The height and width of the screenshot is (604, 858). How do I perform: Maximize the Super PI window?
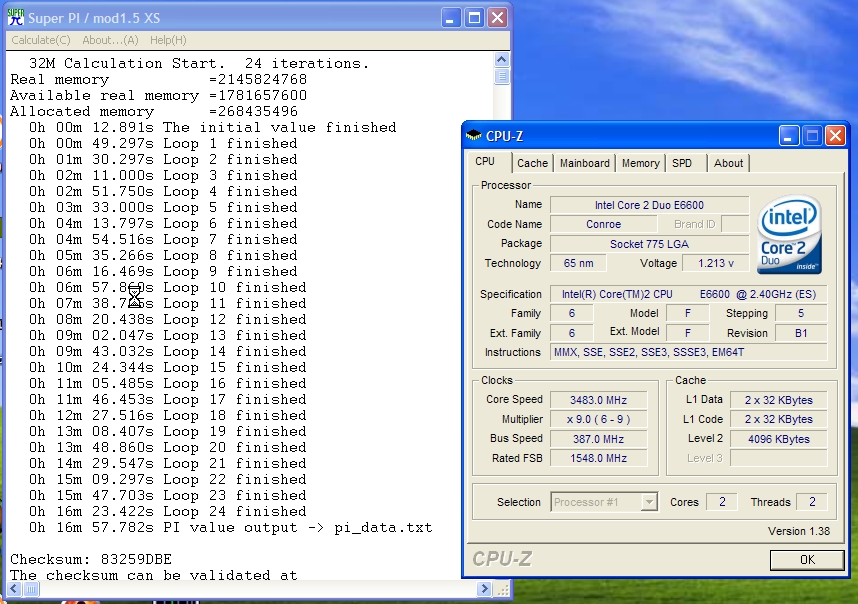click(x=474, y=18)
